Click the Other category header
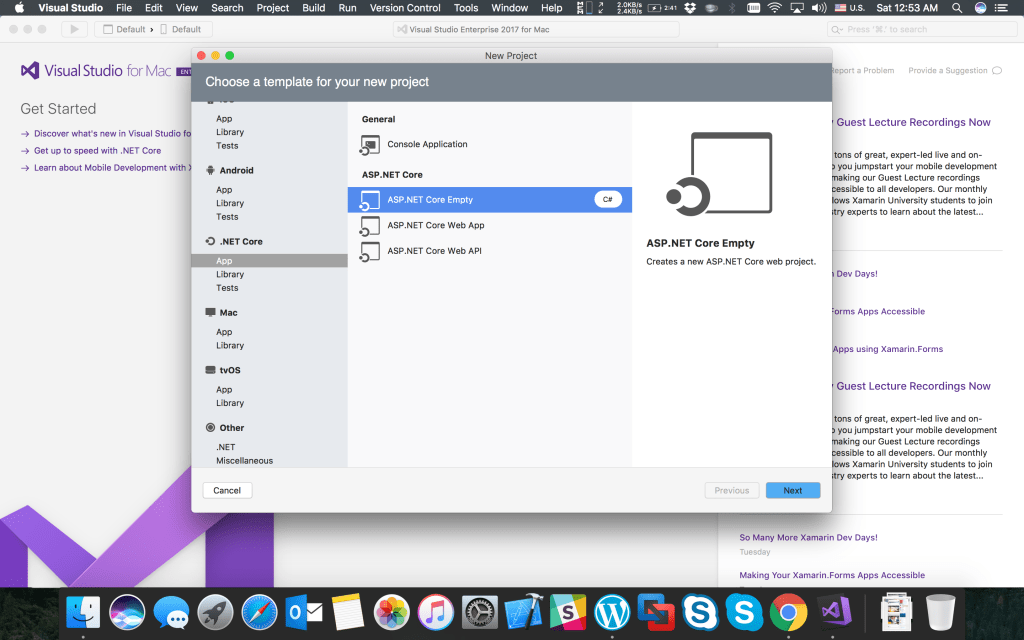 [225, 428]
